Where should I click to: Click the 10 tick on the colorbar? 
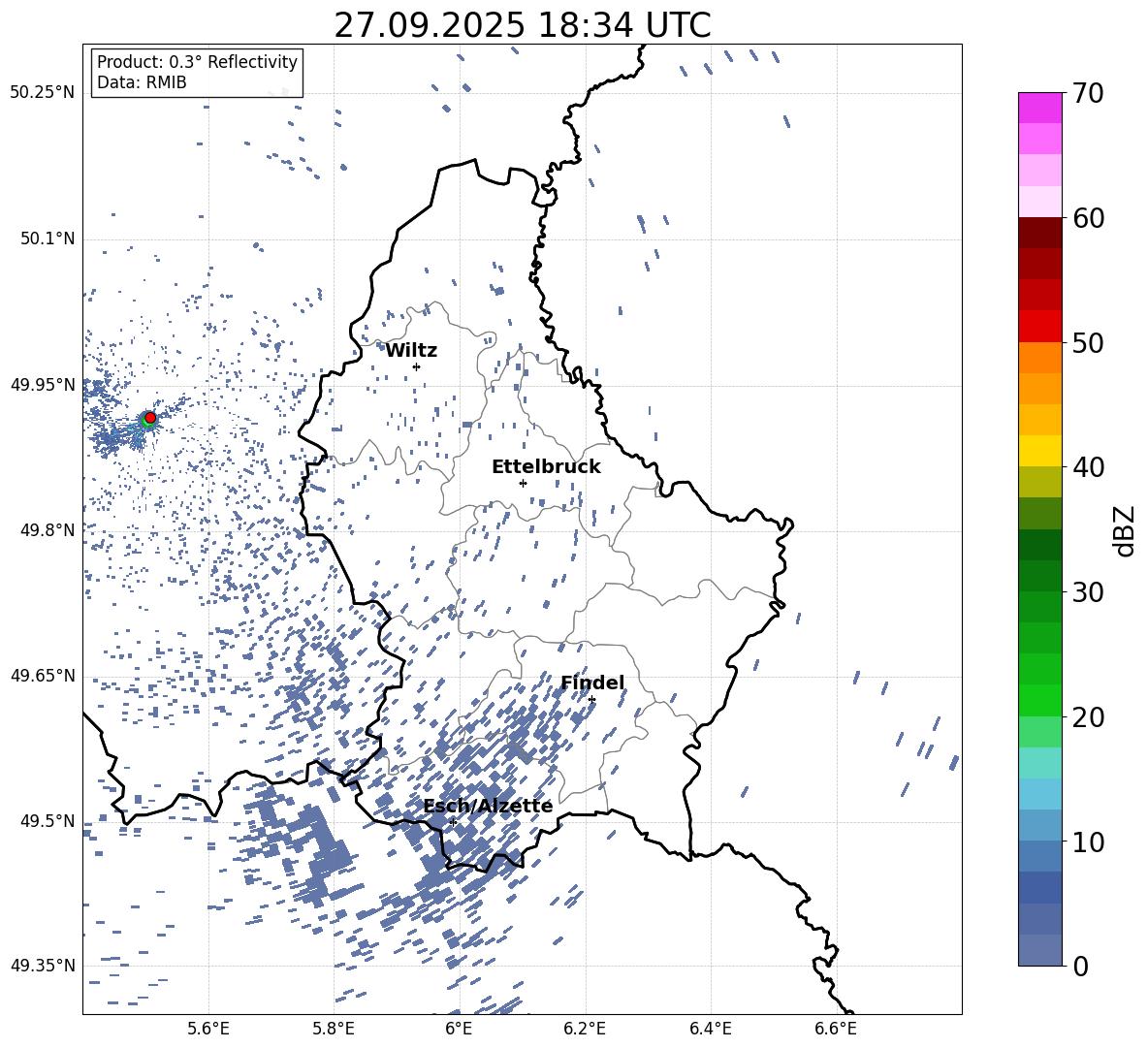pos(1088,842)
